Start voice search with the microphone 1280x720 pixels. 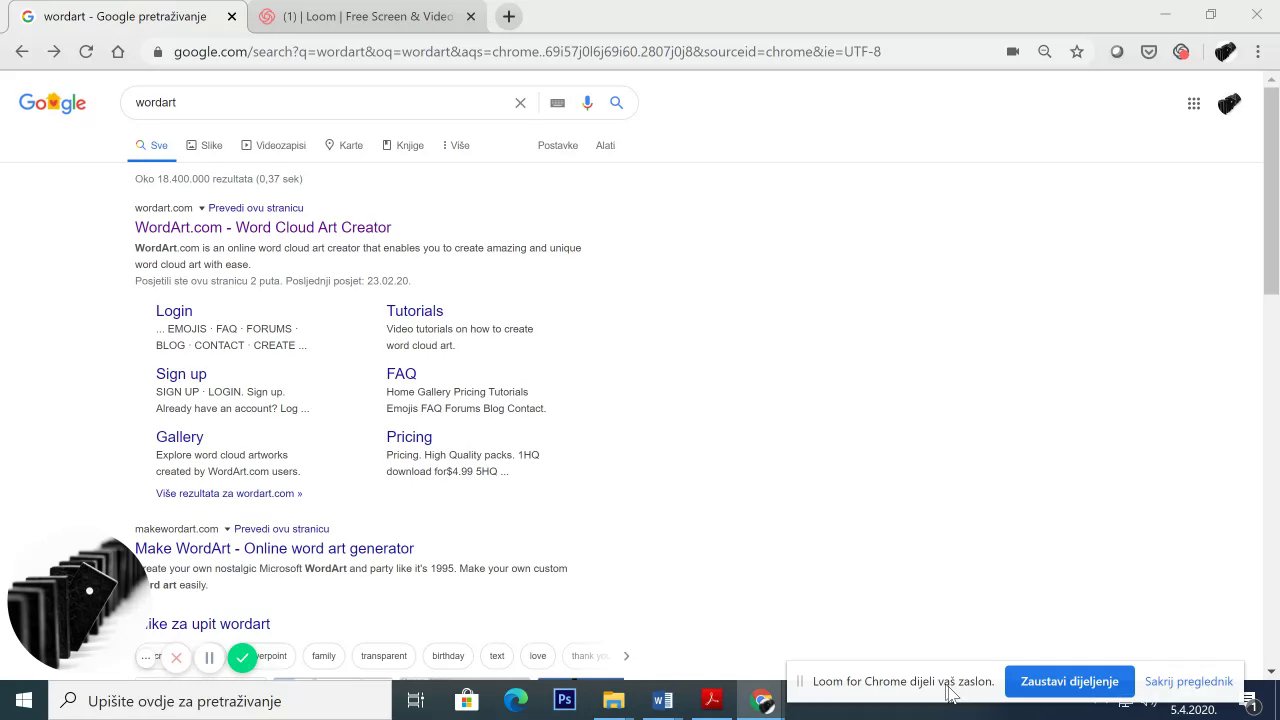click(587, 103)
